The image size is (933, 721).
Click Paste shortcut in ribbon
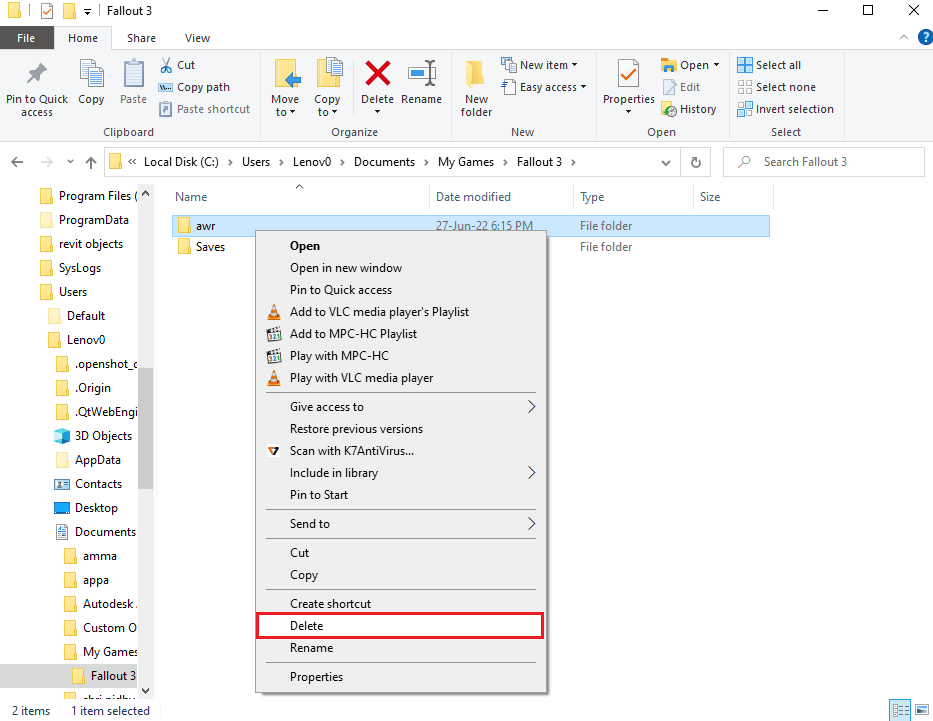(205, 109)
